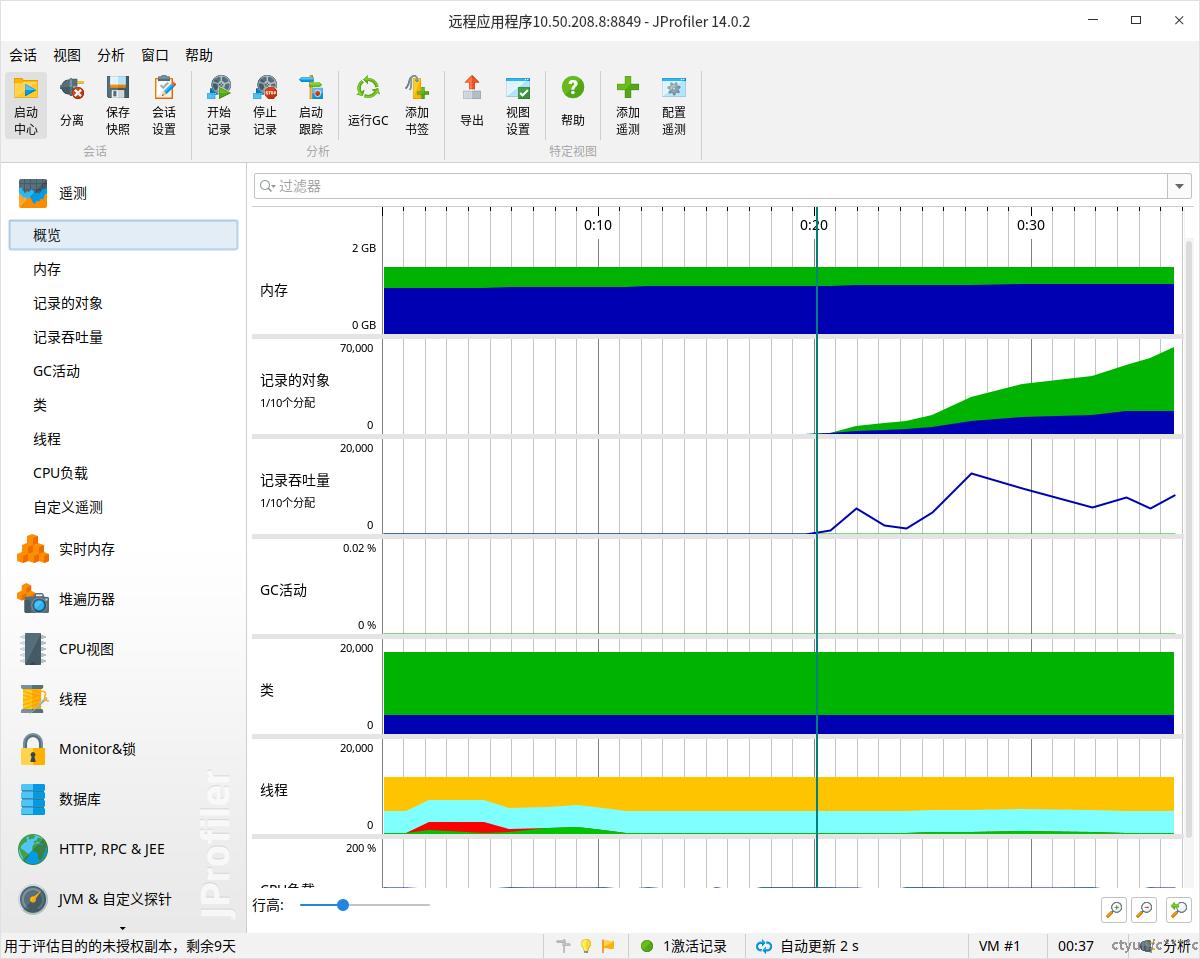
Task: Open the 会话 menu
Action: coord(23,55)
